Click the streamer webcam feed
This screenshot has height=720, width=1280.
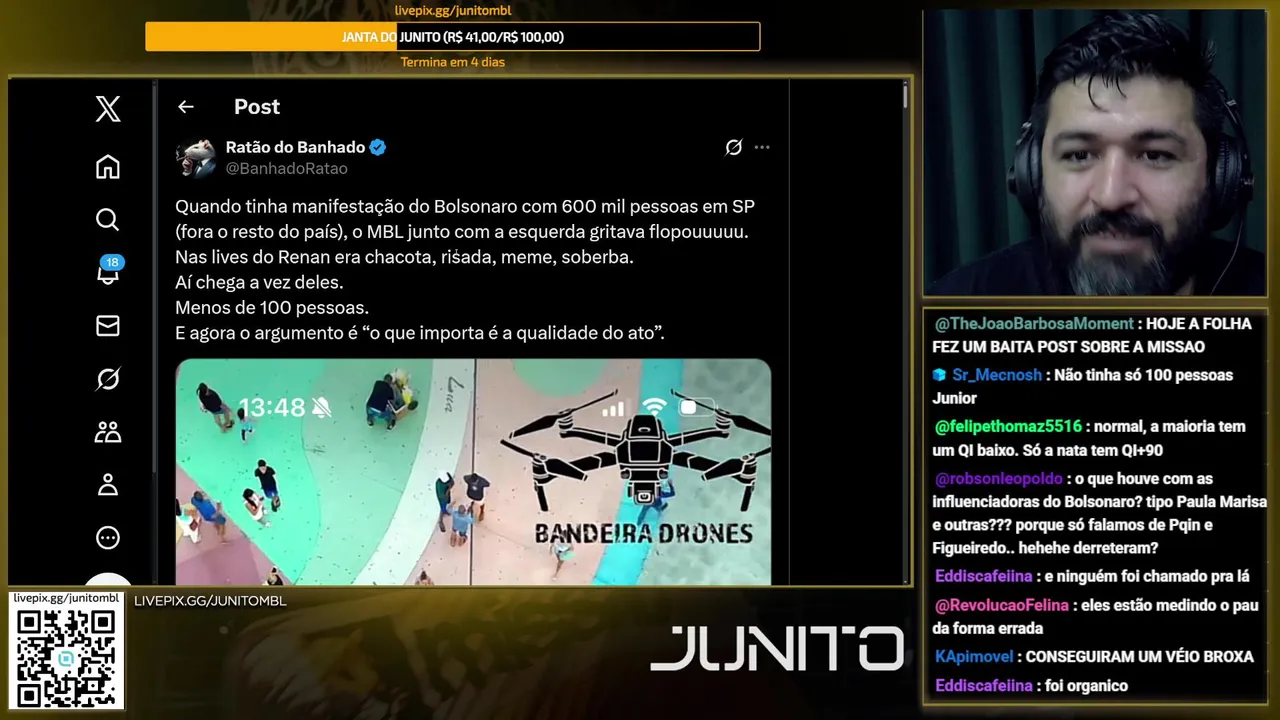[x=1094, y=153]
